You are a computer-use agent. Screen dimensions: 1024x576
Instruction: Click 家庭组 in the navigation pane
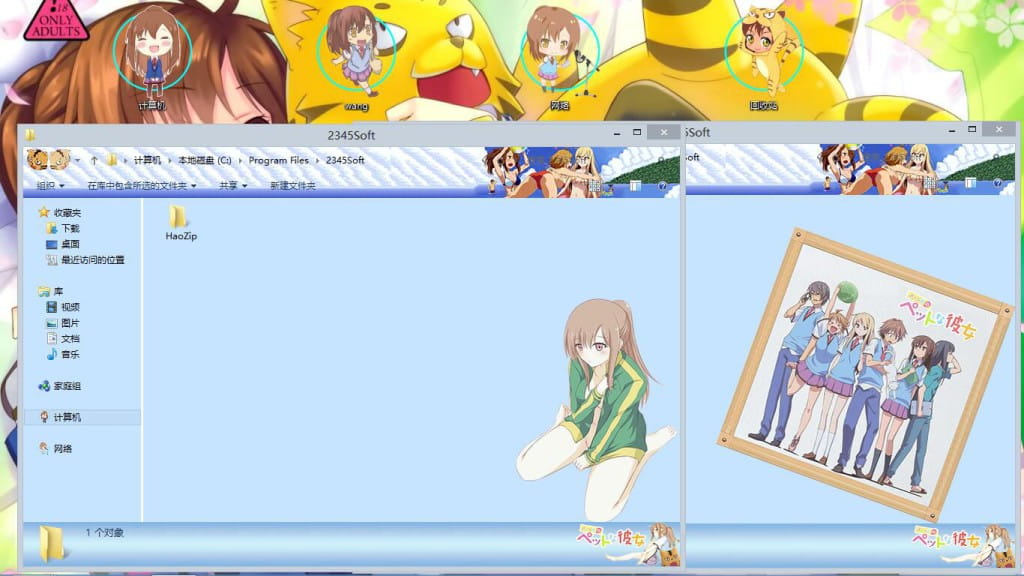pyautogui.click(x=67, y=386)
